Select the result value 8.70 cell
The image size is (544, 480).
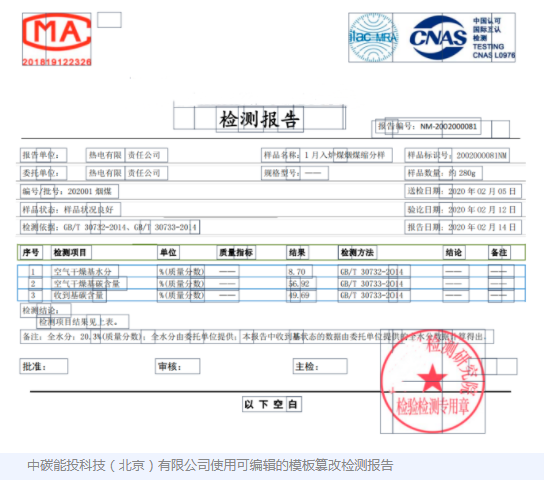pos(299,272)
